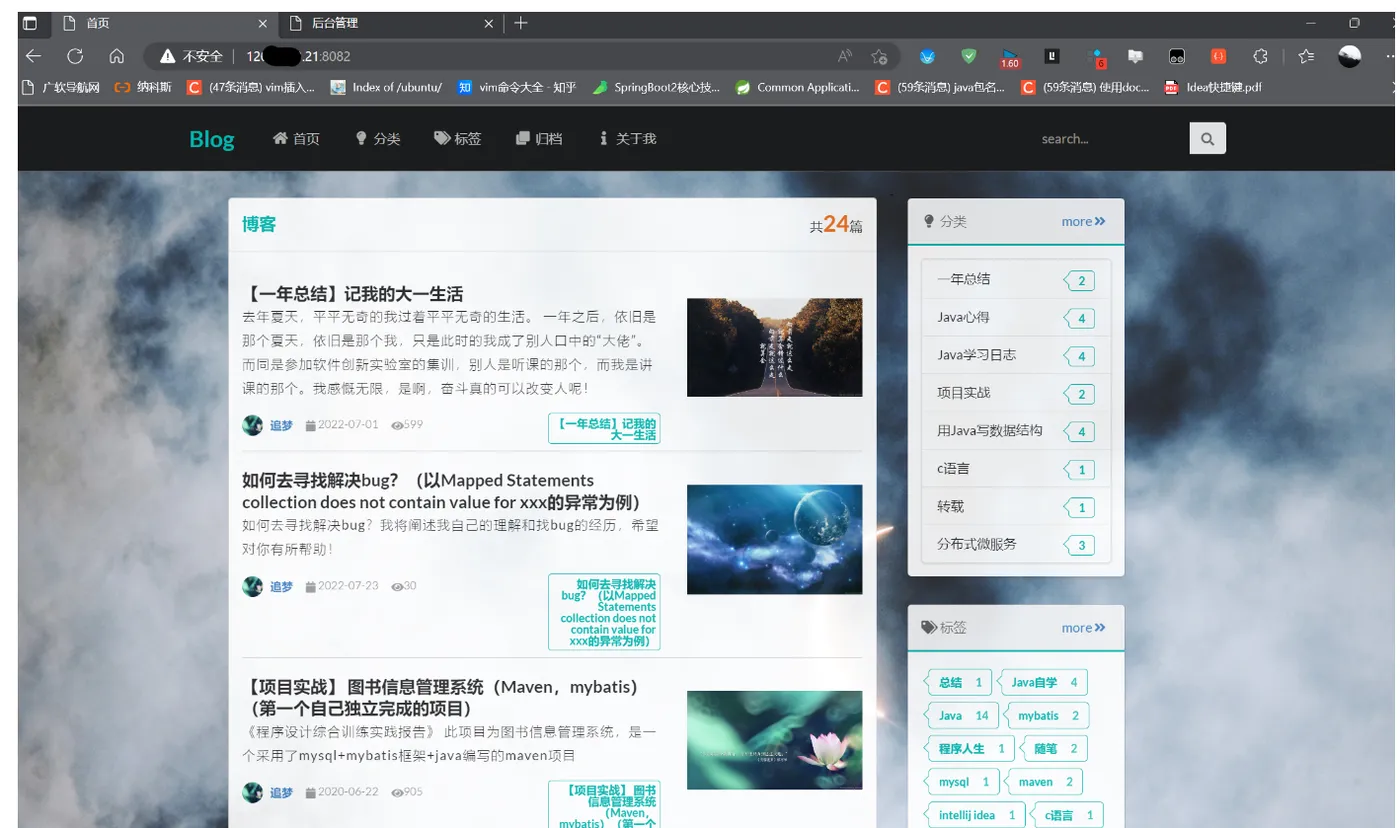This screenshot has height=828, width=1400.
Task: Click the Blog site logo
Action: pos(212,139)
